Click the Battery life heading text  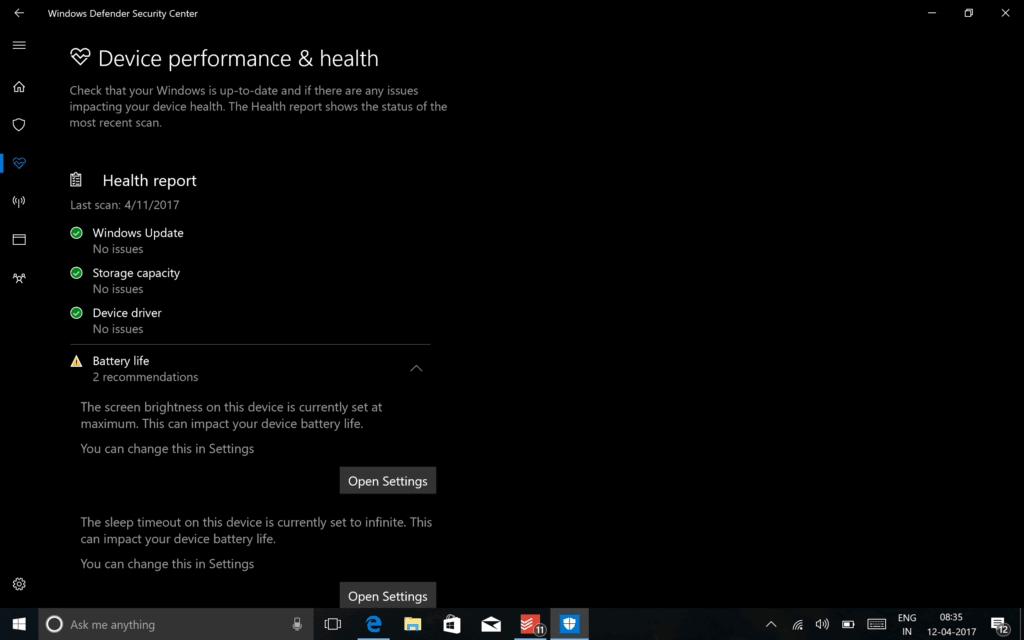coord(121,361)
